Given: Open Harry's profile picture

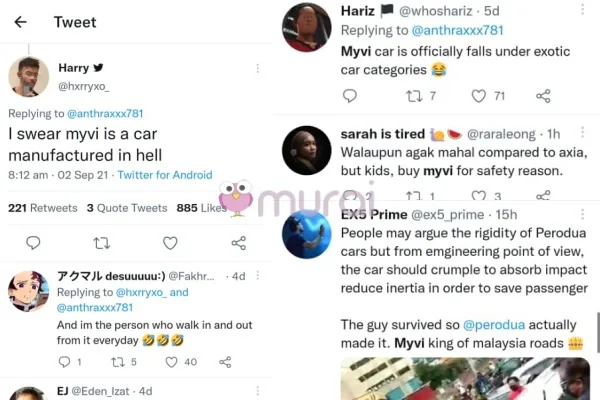Looking at the screenshot, I should (28, 76).
